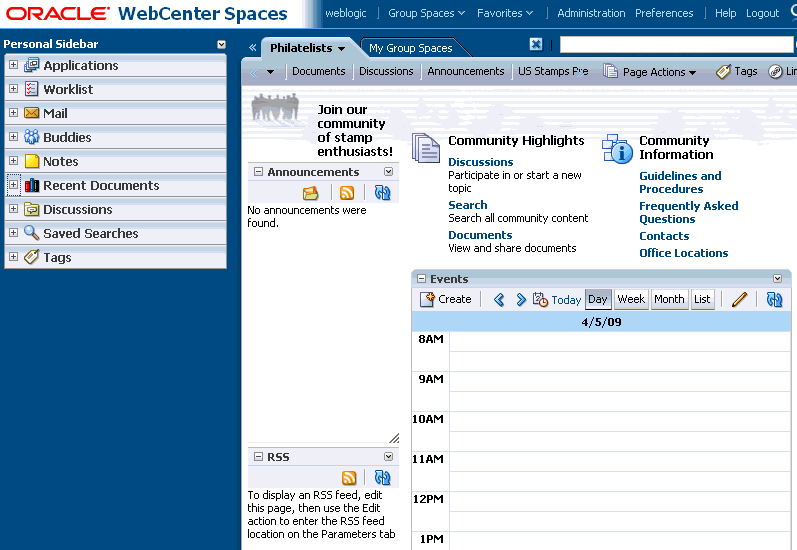
Task: Expand the Saved Searches tree node
Action: click(14, 232)
